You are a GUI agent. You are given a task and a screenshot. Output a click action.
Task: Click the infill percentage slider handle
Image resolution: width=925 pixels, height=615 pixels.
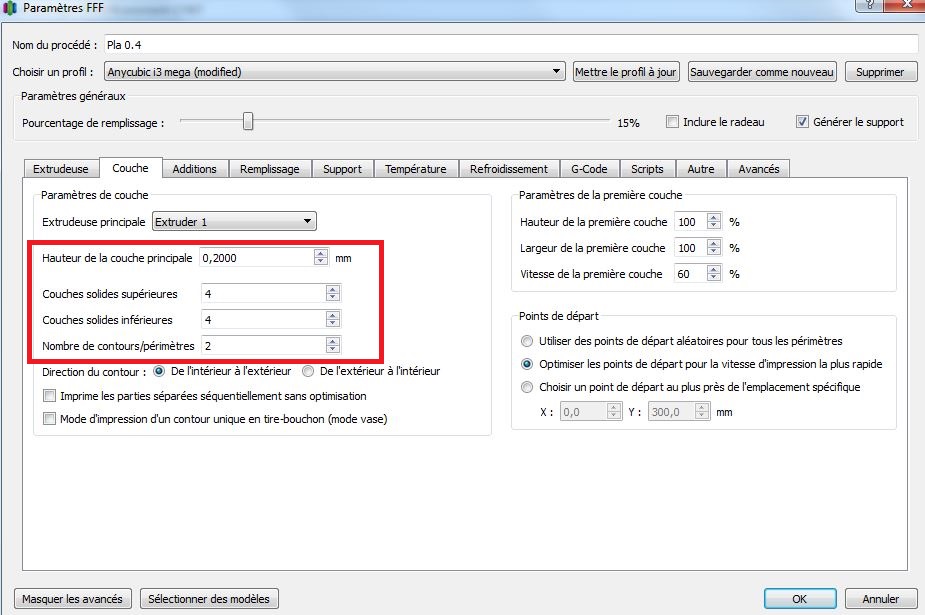(x=248, y=121)
